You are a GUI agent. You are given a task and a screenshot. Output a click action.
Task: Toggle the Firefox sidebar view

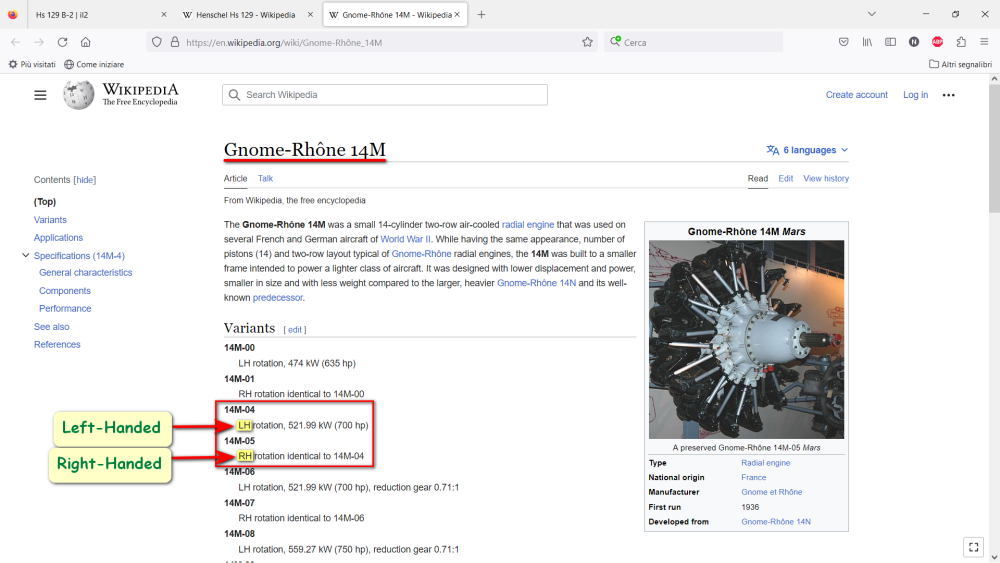coord(890,42)
